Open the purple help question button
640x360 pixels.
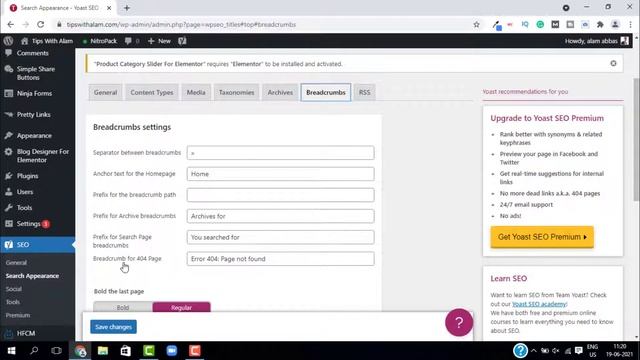pyautogui.click(x=459, y=322)
